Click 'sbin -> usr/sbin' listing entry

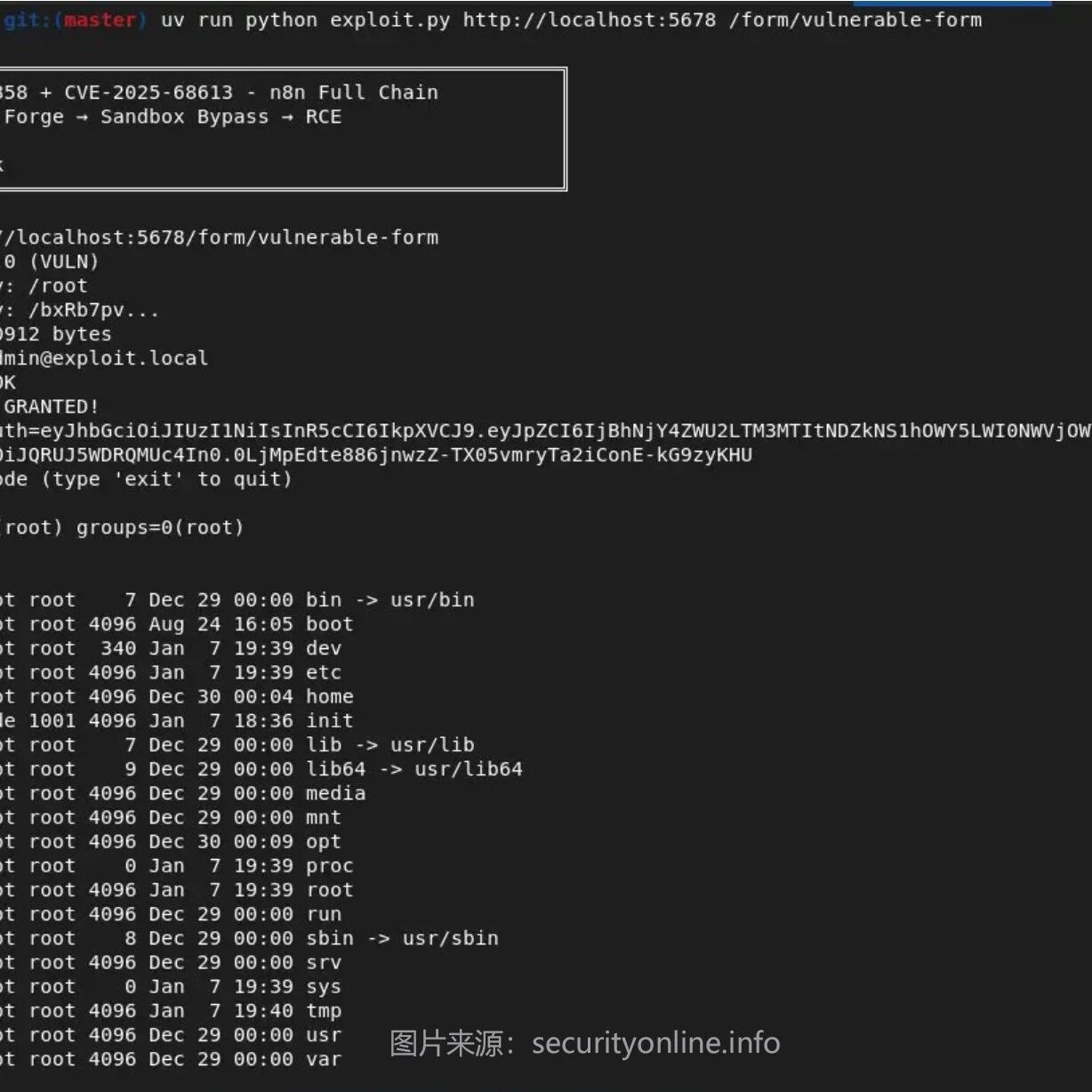click(x=402, y=937)
